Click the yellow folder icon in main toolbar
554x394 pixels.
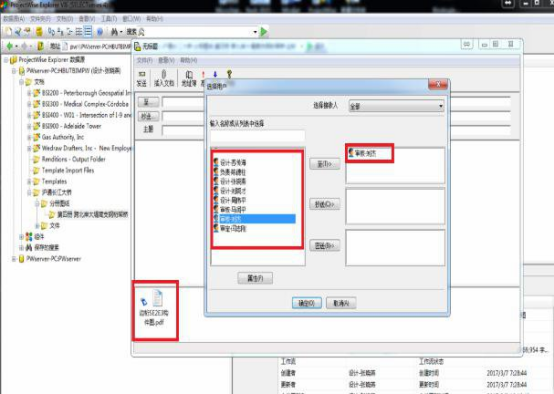click(x=39, y=32)
